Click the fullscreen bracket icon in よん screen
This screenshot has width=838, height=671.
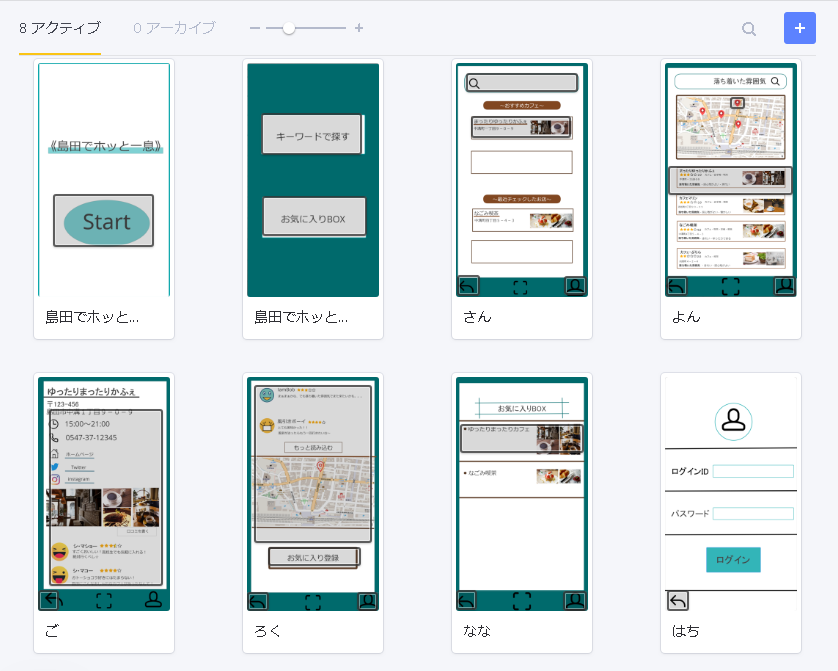[731, 286]
